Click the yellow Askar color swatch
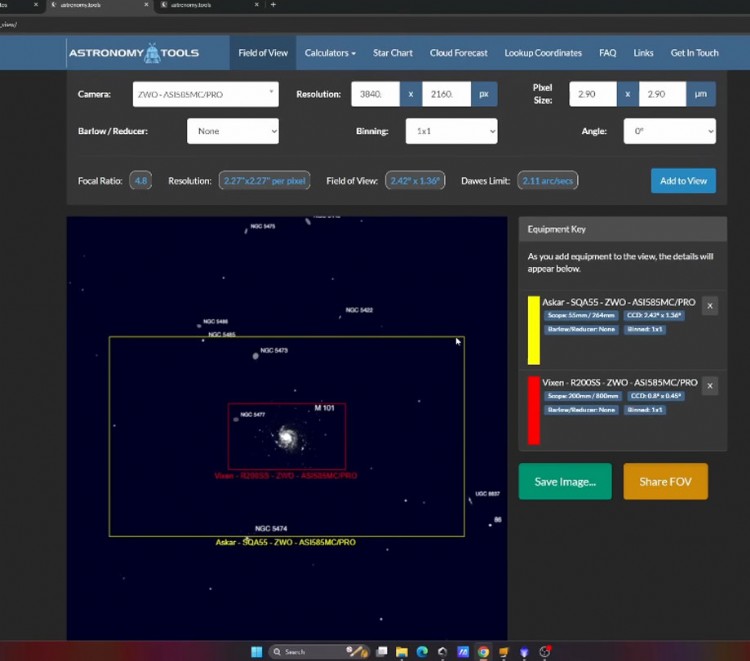 pos(534,329)
